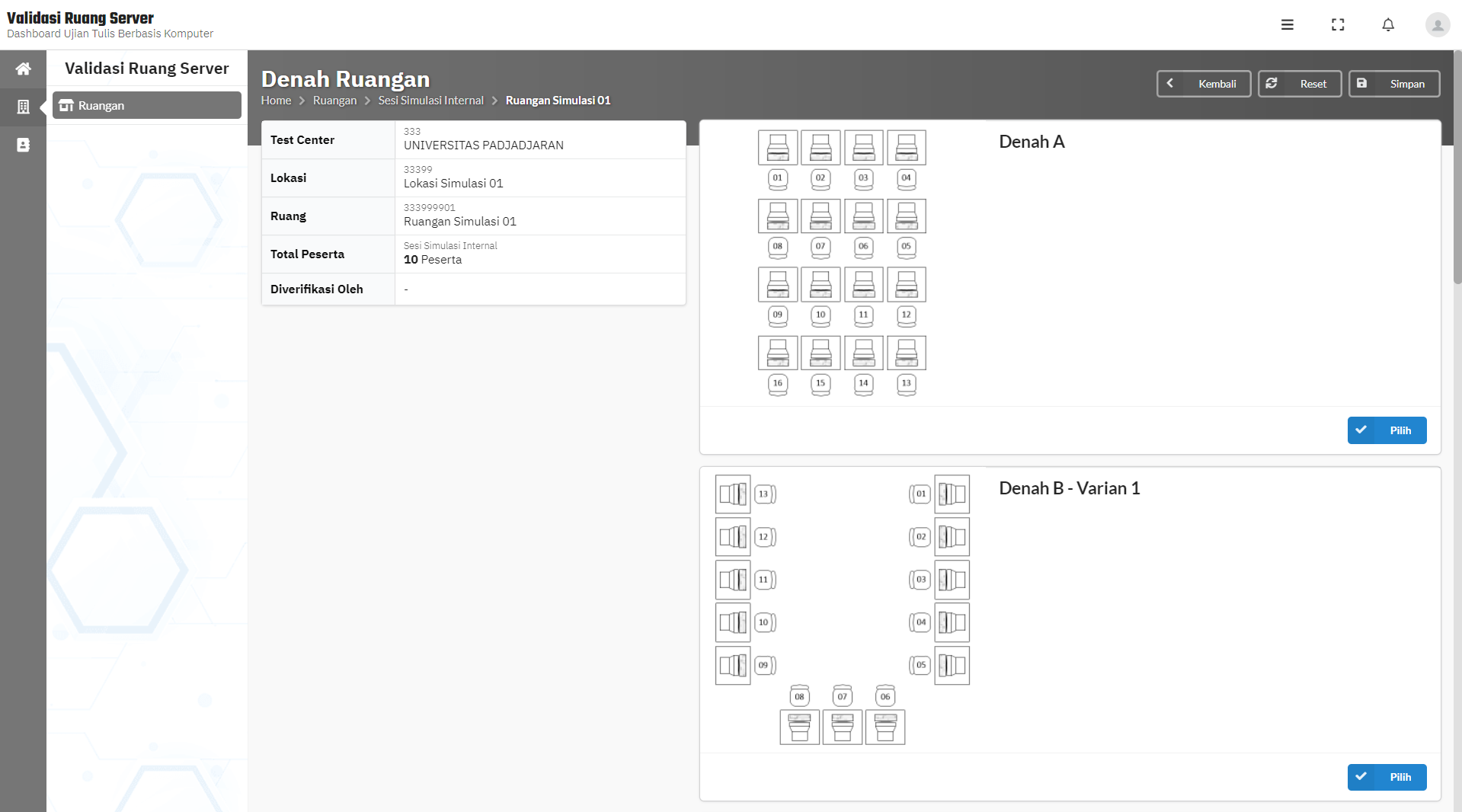Open the contact card icon in sidebar
Viewport: 1462px width, 812px height.
24,145
